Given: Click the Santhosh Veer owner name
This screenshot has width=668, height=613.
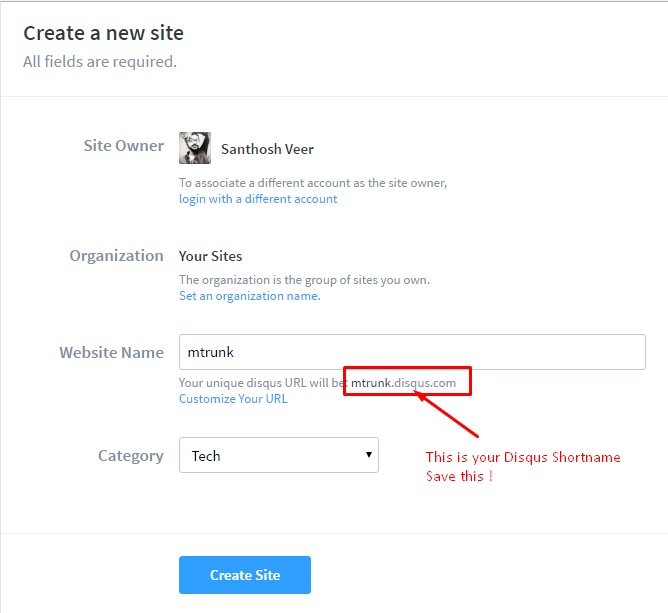Looking at the screenshot, I should coord(267,149).
